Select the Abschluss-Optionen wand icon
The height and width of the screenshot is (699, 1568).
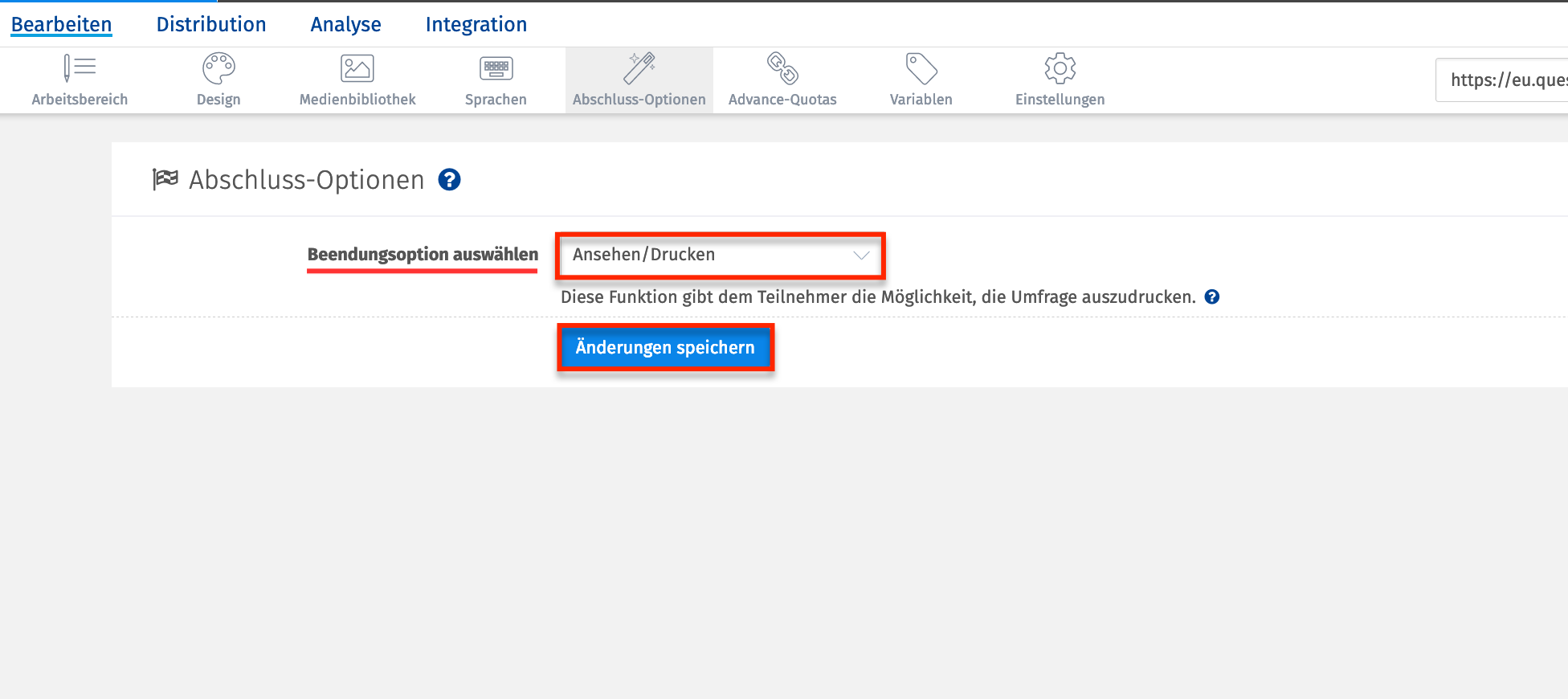tap(639, 69)
